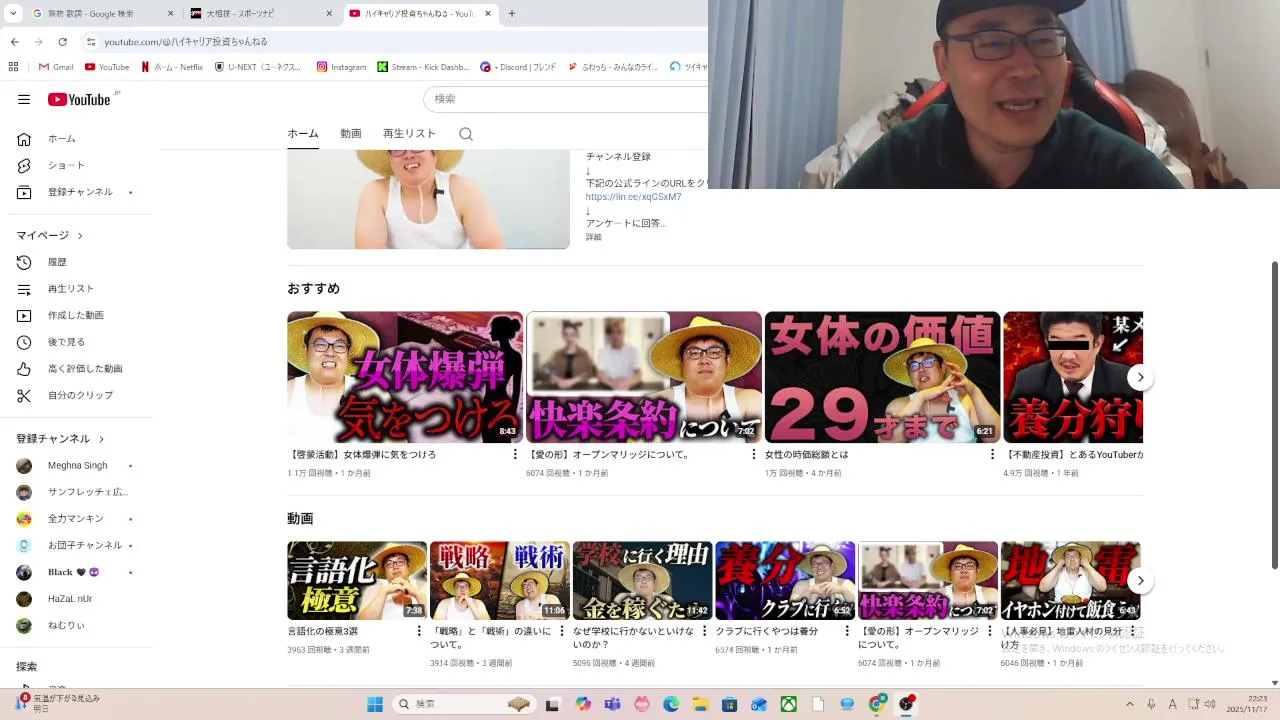The image size is (1280, 720).
Task: Expand 登録チャンネル section chevron
Action: [101, 439]
